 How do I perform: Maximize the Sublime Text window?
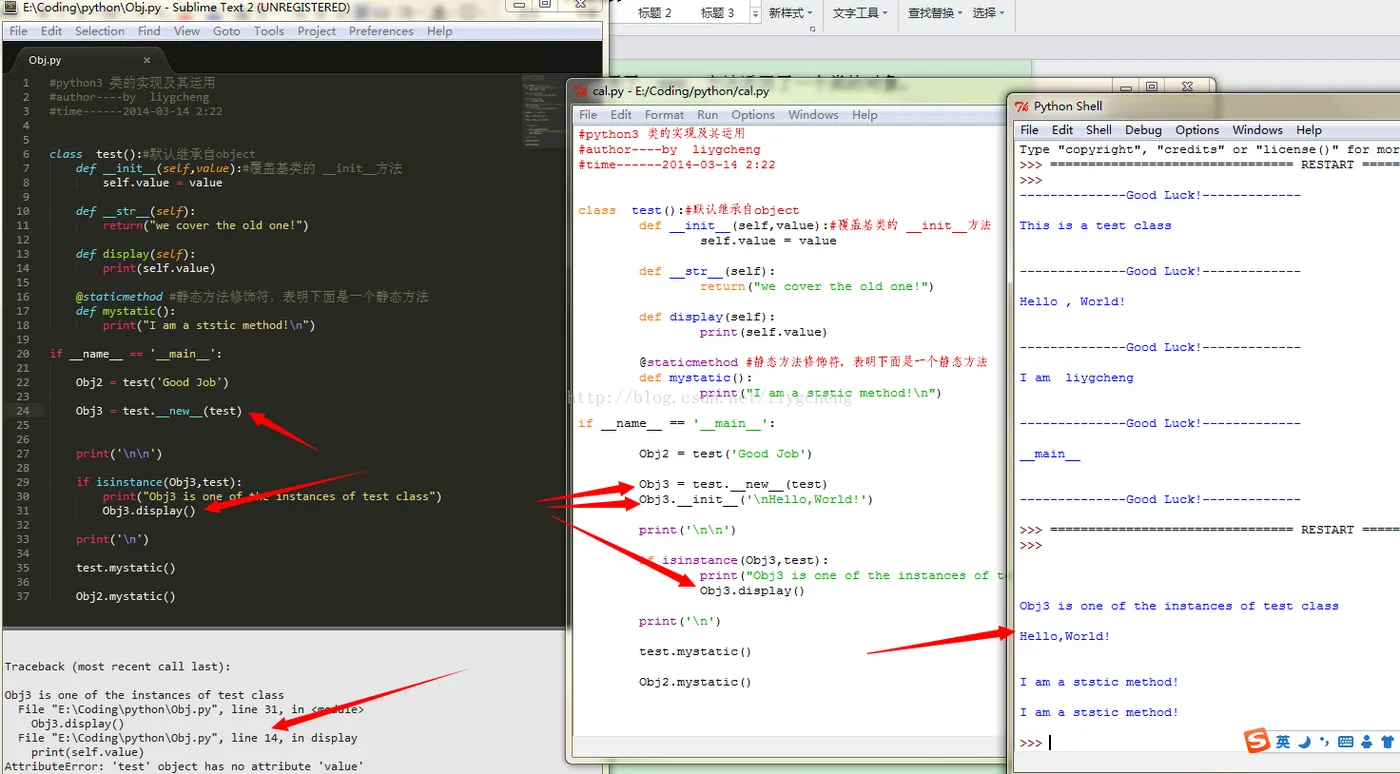(546, 4)
